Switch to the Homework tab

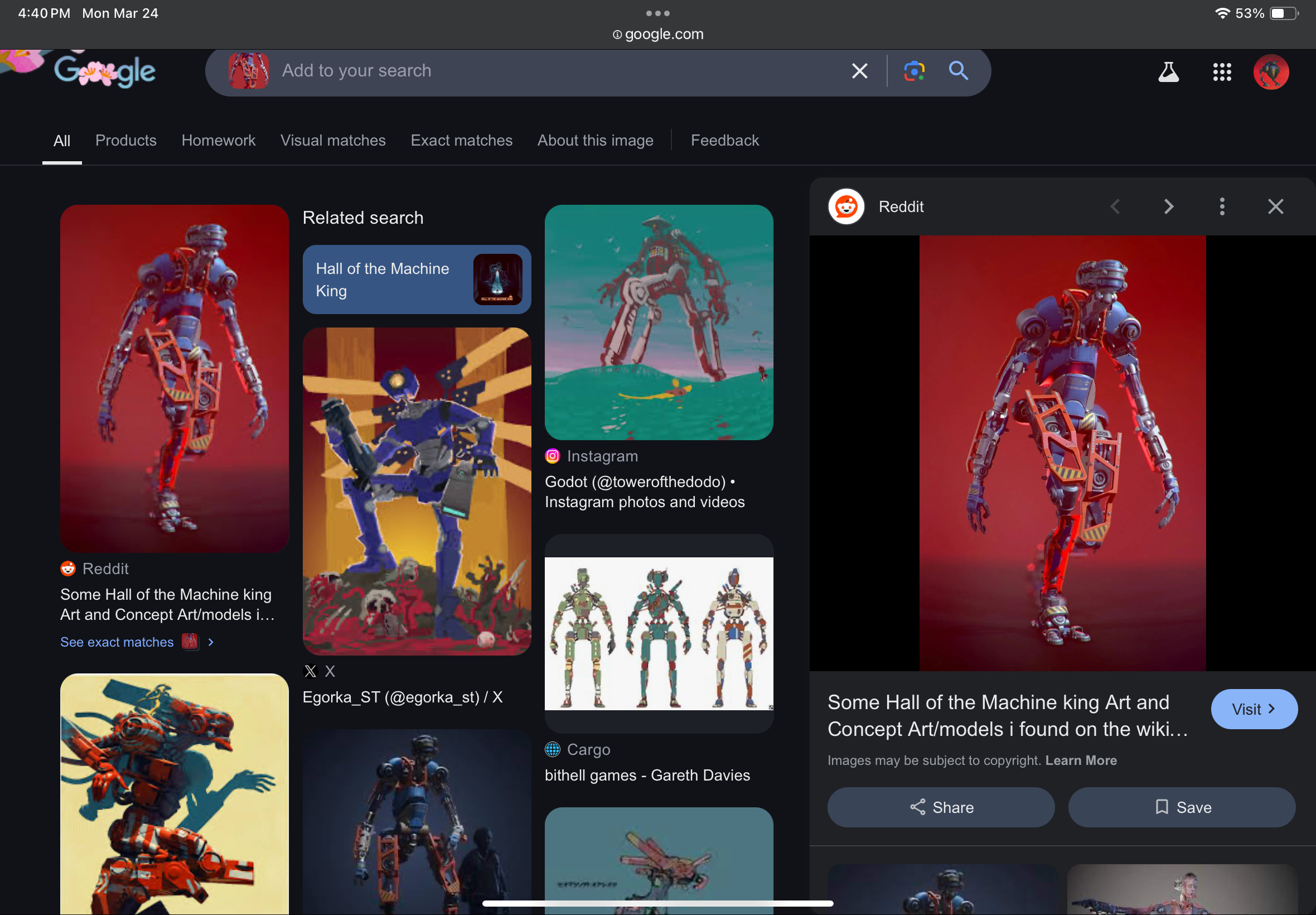coord(218,141)
